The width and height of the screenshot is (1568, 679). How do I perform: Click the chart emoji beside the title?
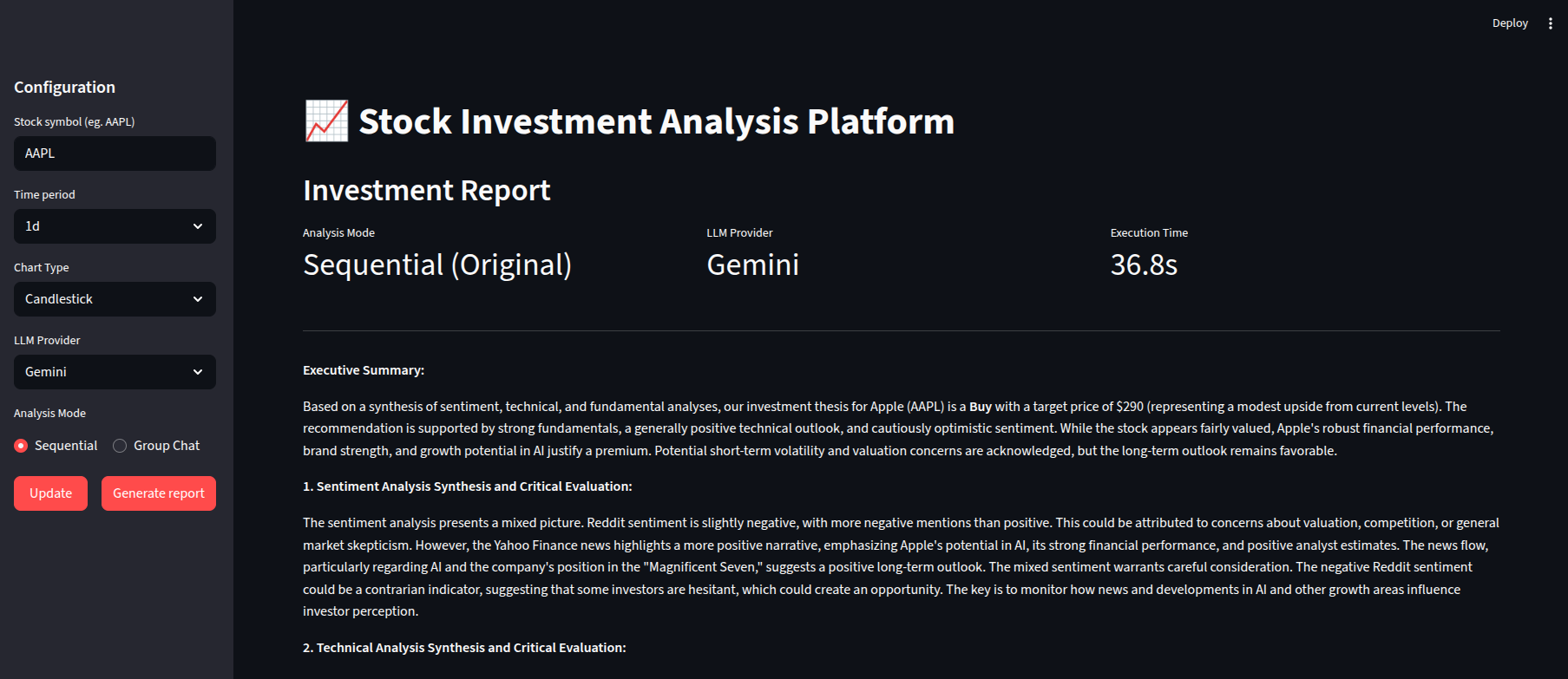[326, 121]
